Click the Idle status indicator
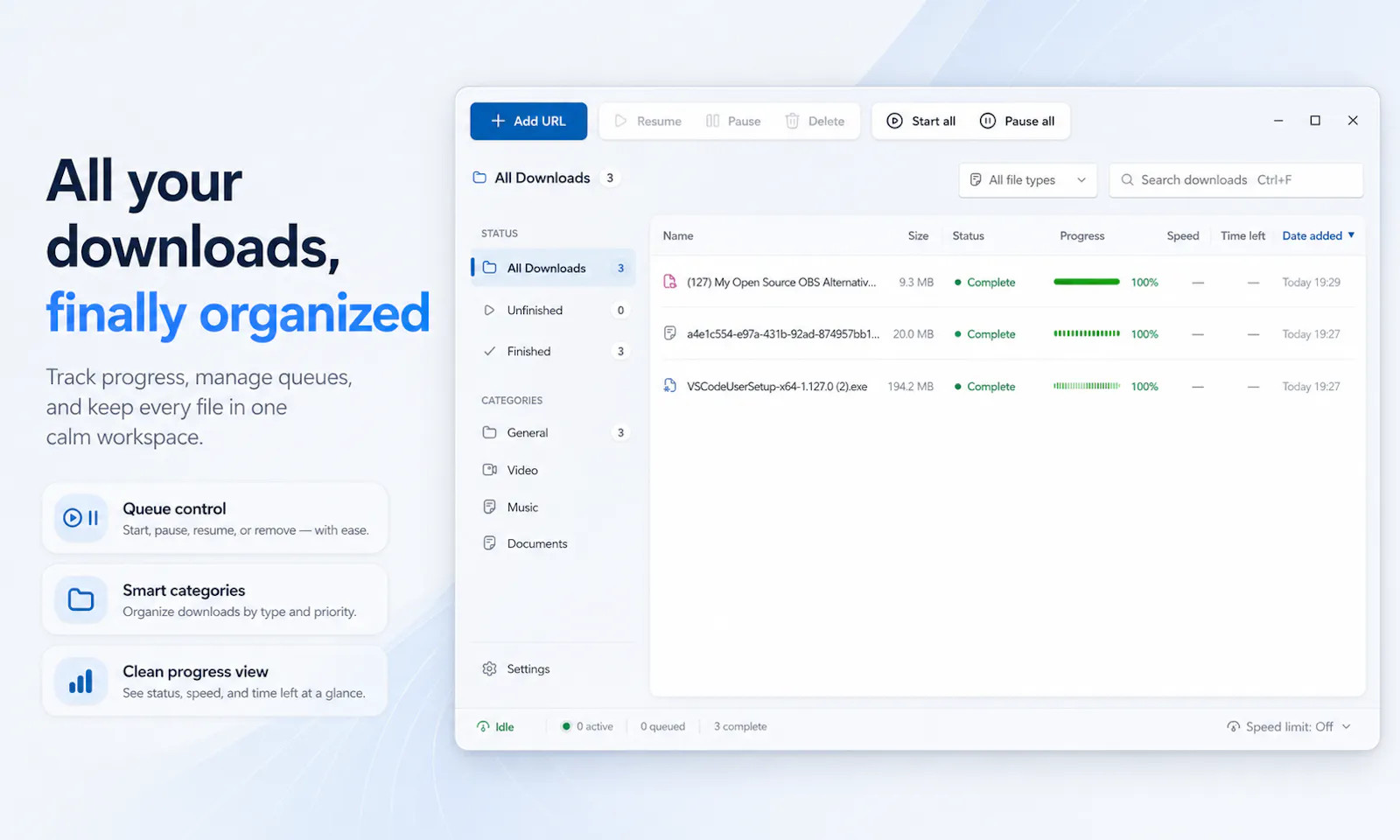The image size is (1400, 840). 495,726
